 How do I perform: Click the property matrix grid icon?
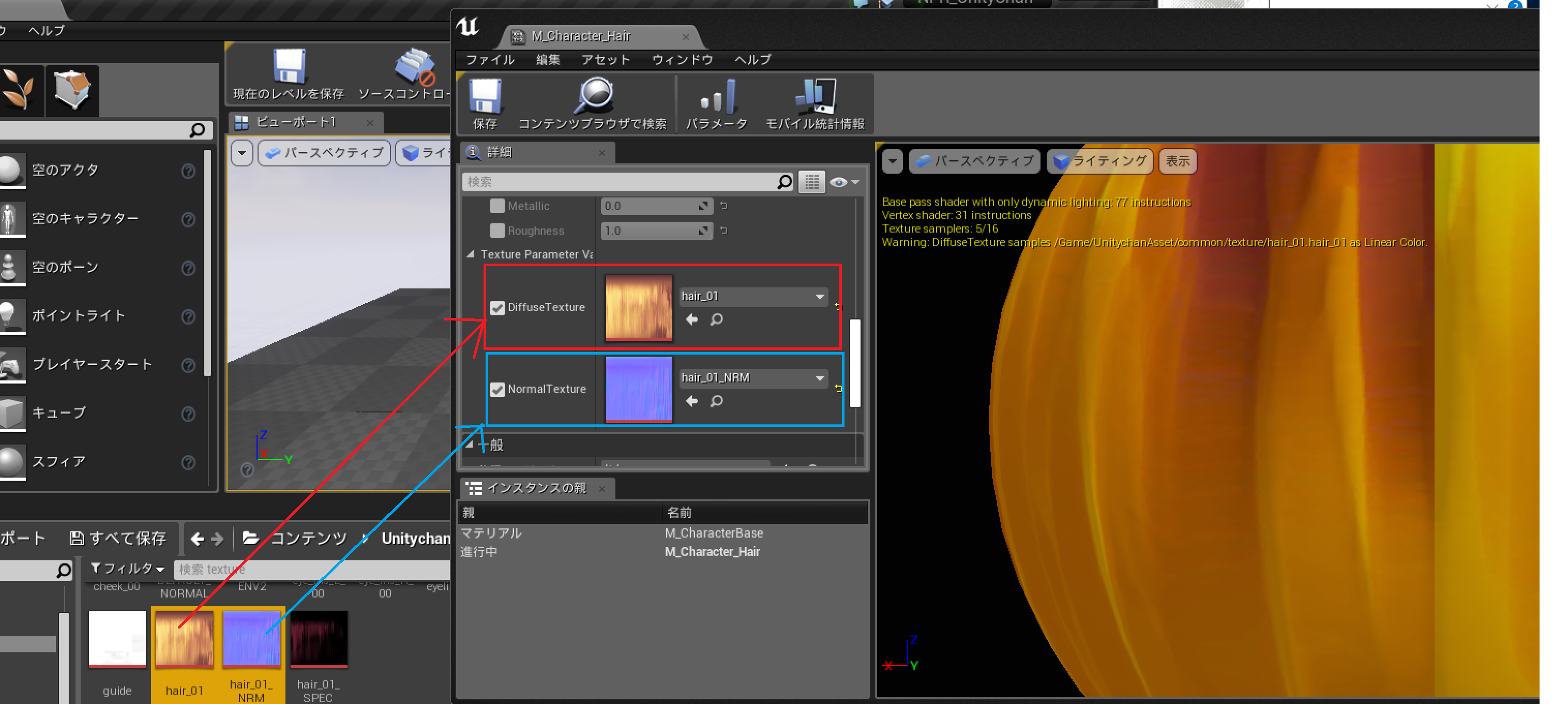(x=811, y=182)
